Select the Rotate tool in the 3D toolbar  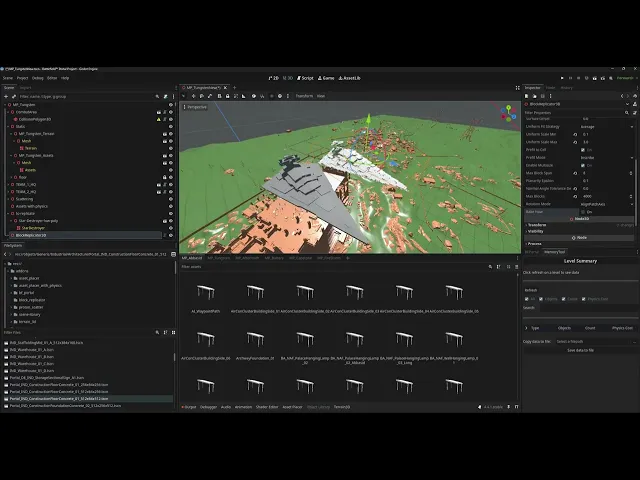click(202, 96)
